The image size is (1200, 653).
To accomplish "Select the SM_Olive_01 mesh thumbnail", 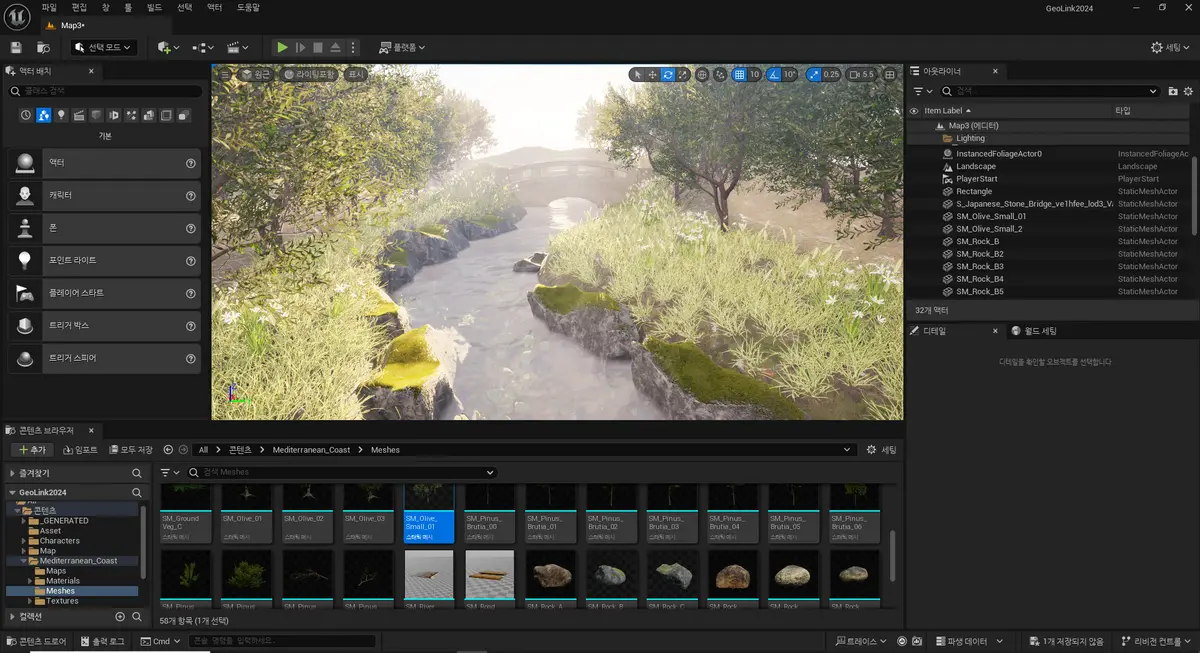I will [246, 514].
